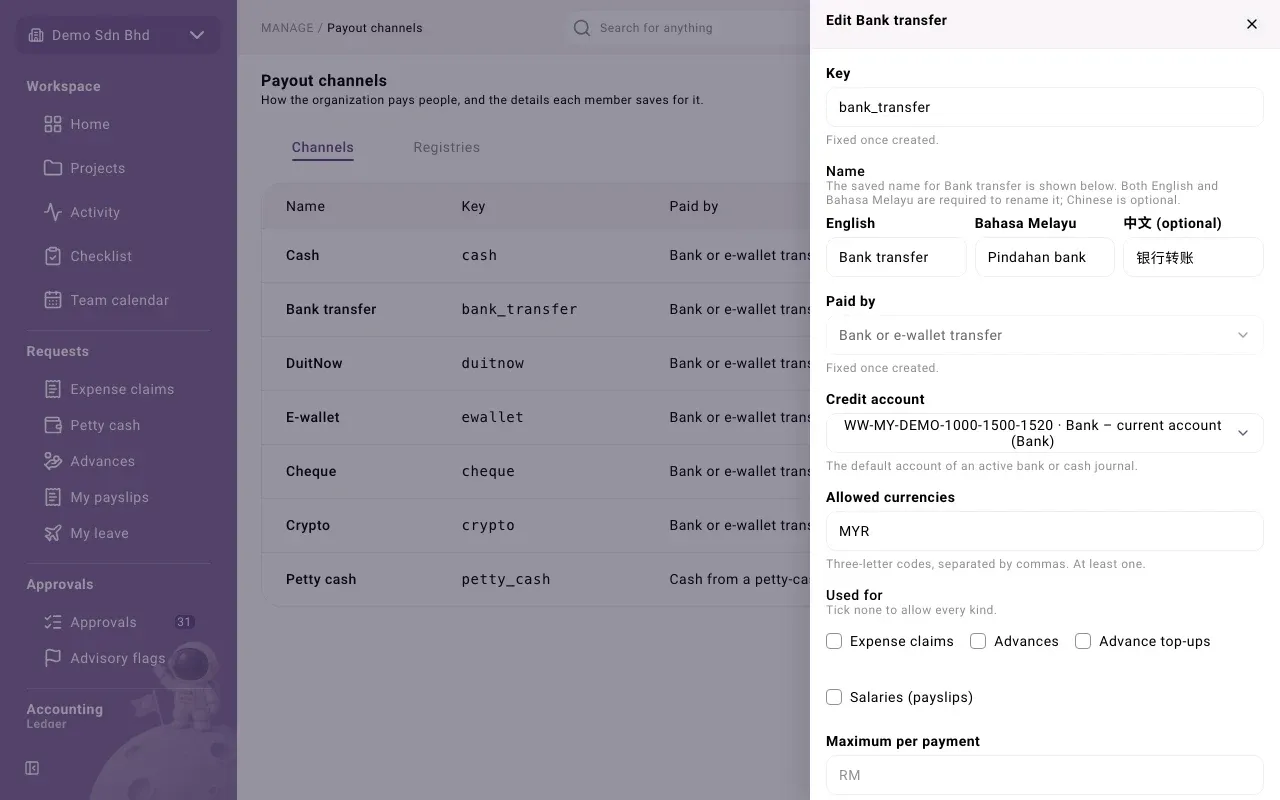Expand the Credit account dropdown
Viewport: 1280px width, 800px height.
coord(1045,433)
